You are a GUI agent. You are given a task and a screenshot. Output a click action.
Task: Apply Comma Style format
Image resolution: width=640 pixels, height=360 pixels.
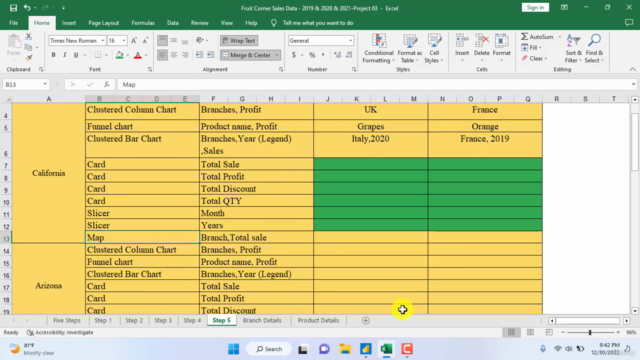[x=323, y=55]
